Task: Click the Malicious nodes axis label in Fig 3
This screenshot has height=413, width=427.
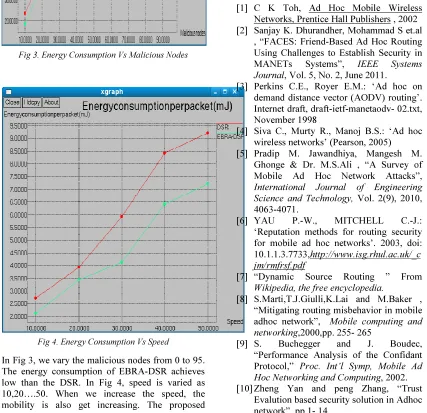Action: click(193, 33)
